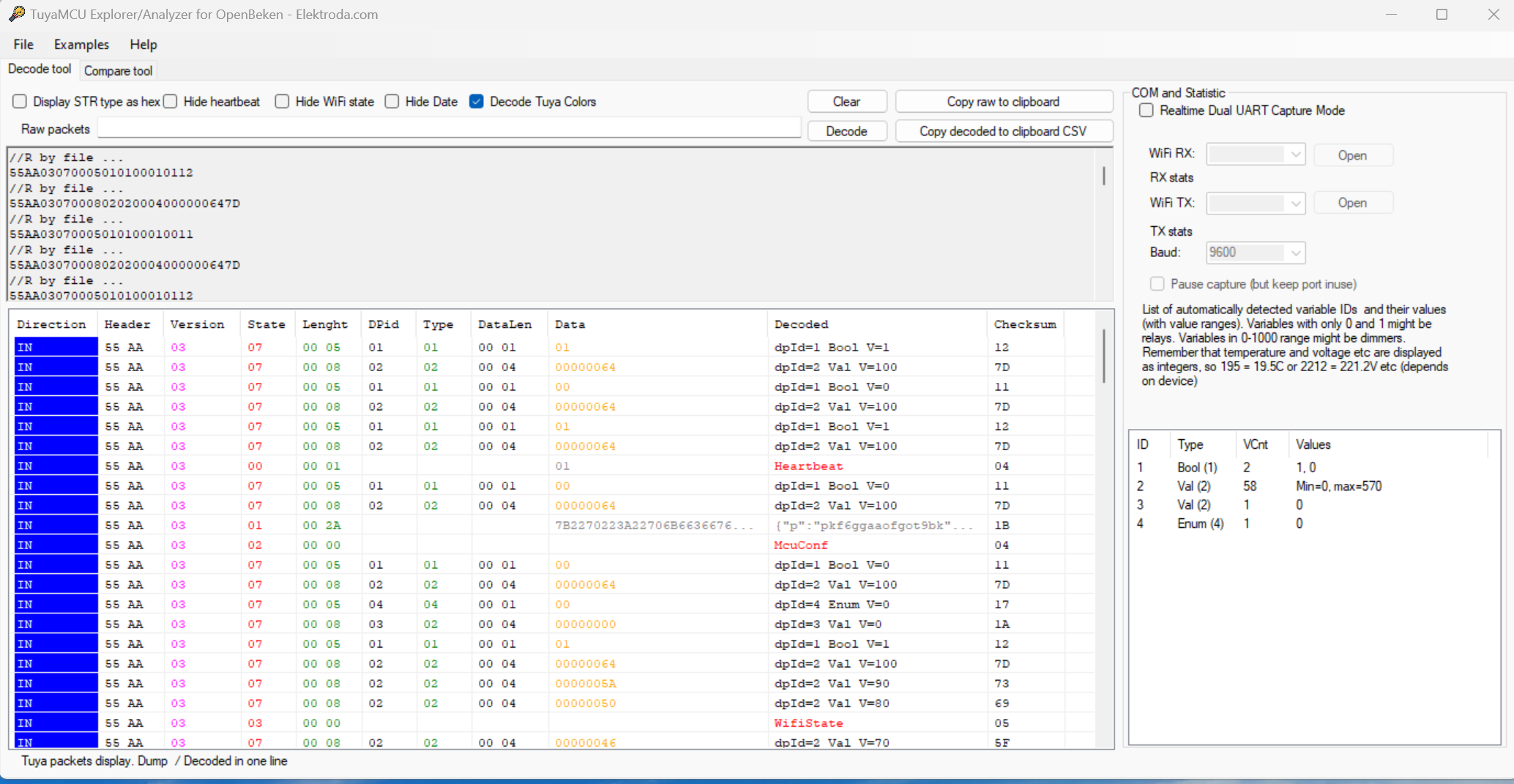1514x784 pixels.
Task: Click inside the Raw packets input field
Action: (x=450, y=129)
